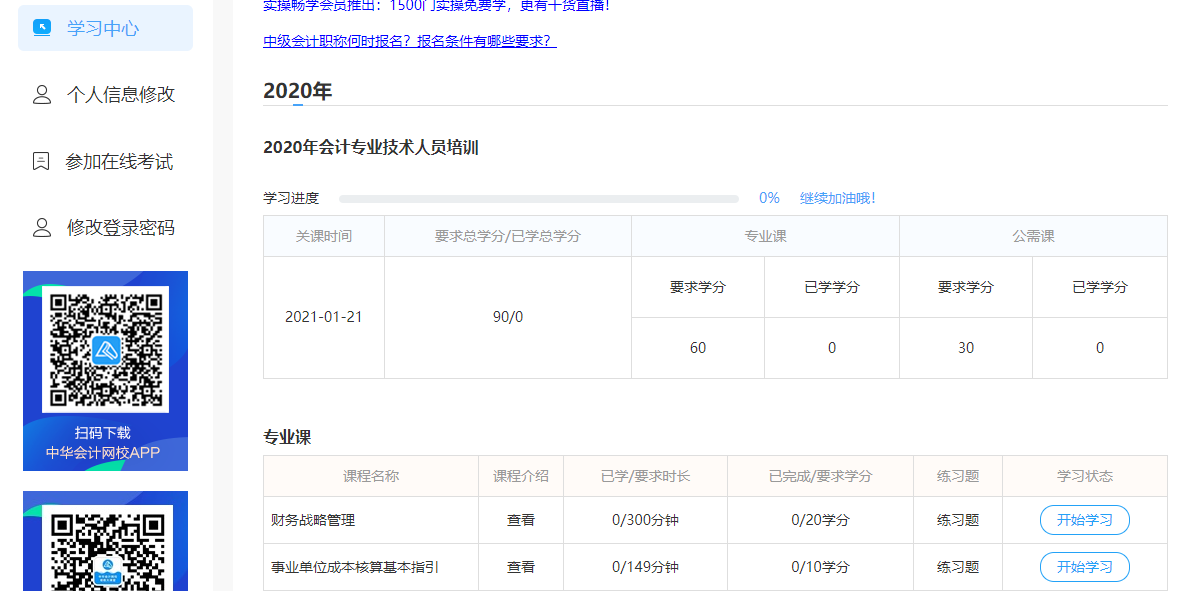Click the second QR code banner below
Image resolution: width=1180 pixels, height=591 pixels.
105,541
